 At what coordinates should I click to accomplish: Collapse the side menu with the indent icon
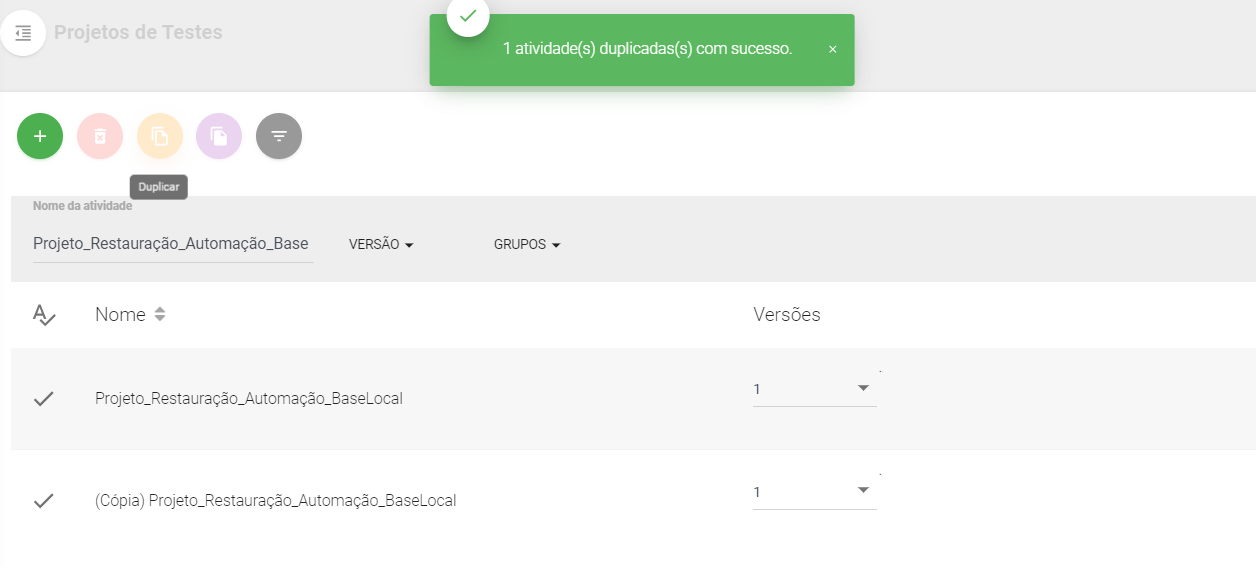coord(23,33)
